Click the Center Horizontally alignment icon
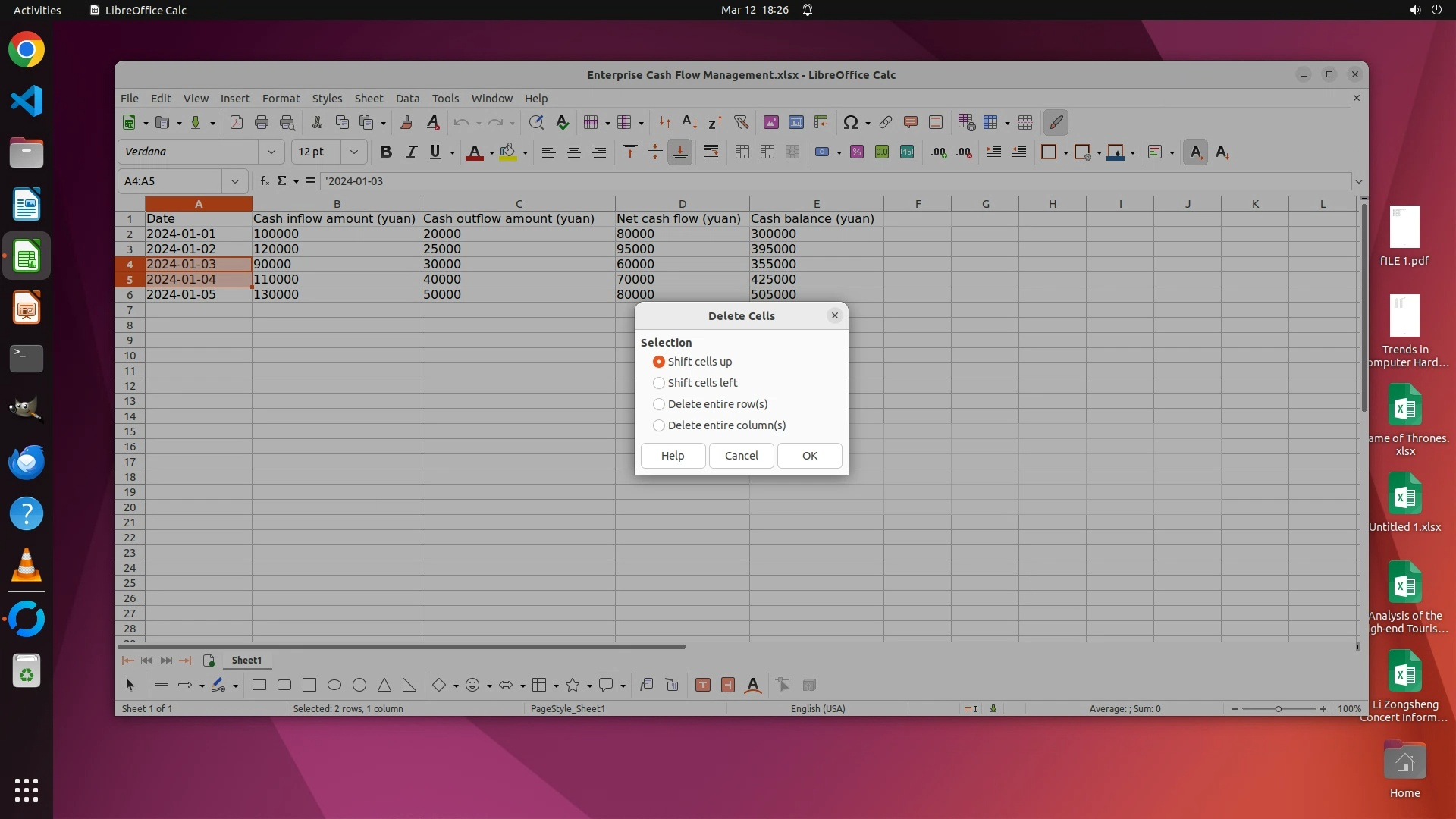Image resolution: width=1456 pixels, height=819 pixels. [574, 152]
